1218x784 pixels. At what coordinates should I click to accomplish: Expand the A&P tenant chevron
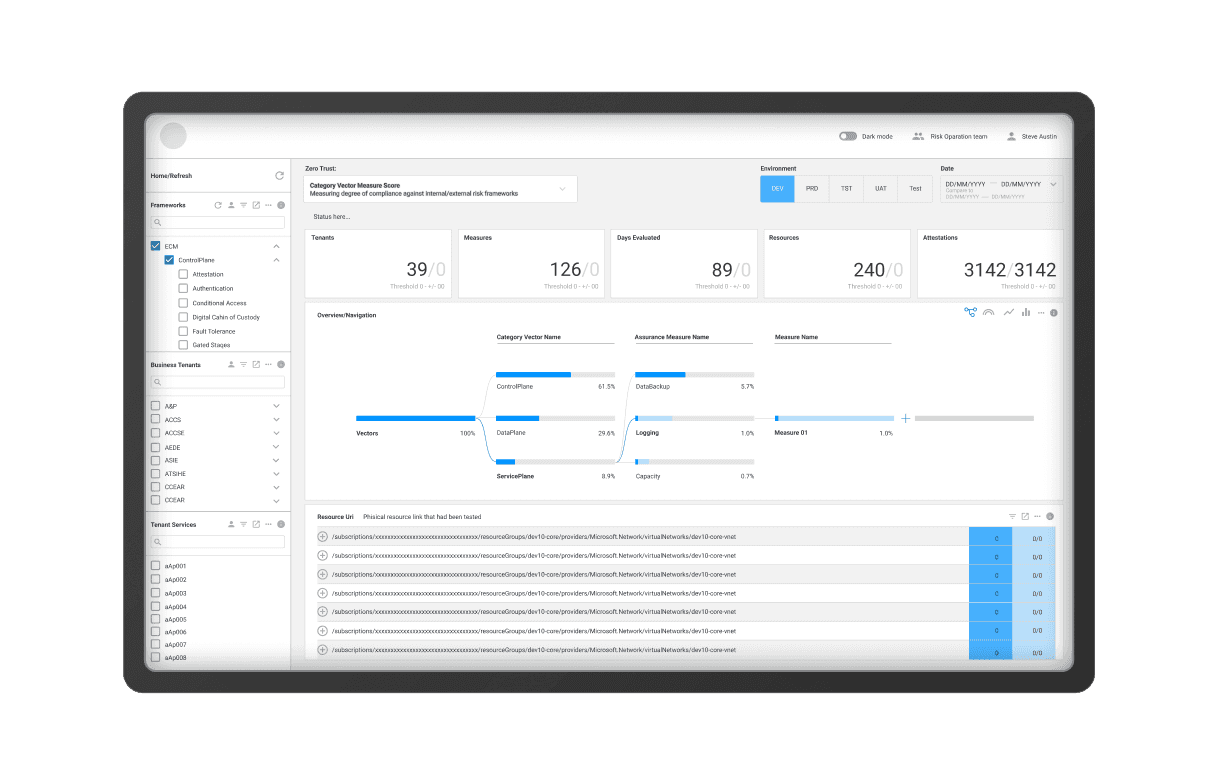click(276, 406)
